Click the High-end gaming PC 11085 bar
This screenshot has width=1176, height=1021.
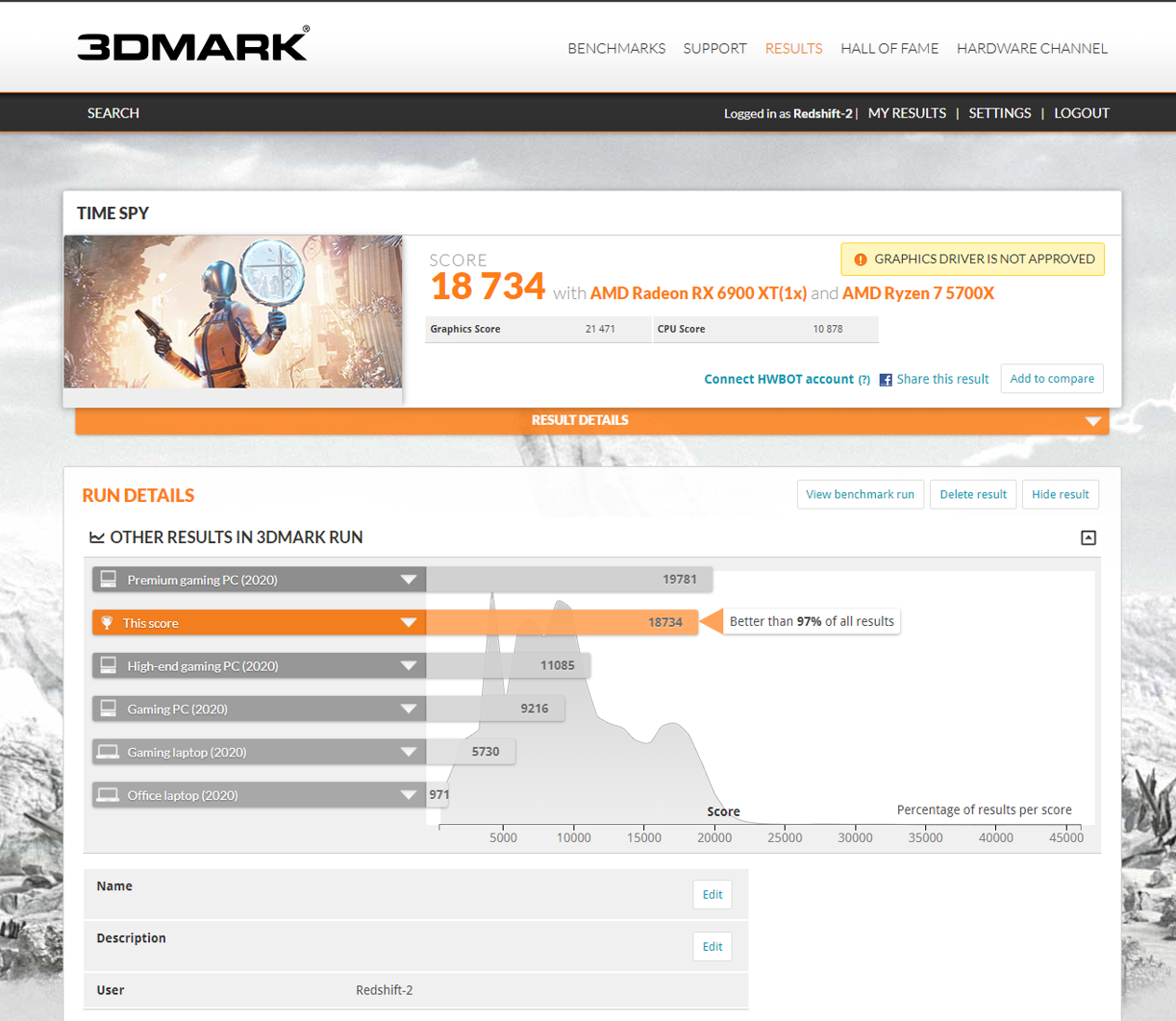(x=509, y=665)
